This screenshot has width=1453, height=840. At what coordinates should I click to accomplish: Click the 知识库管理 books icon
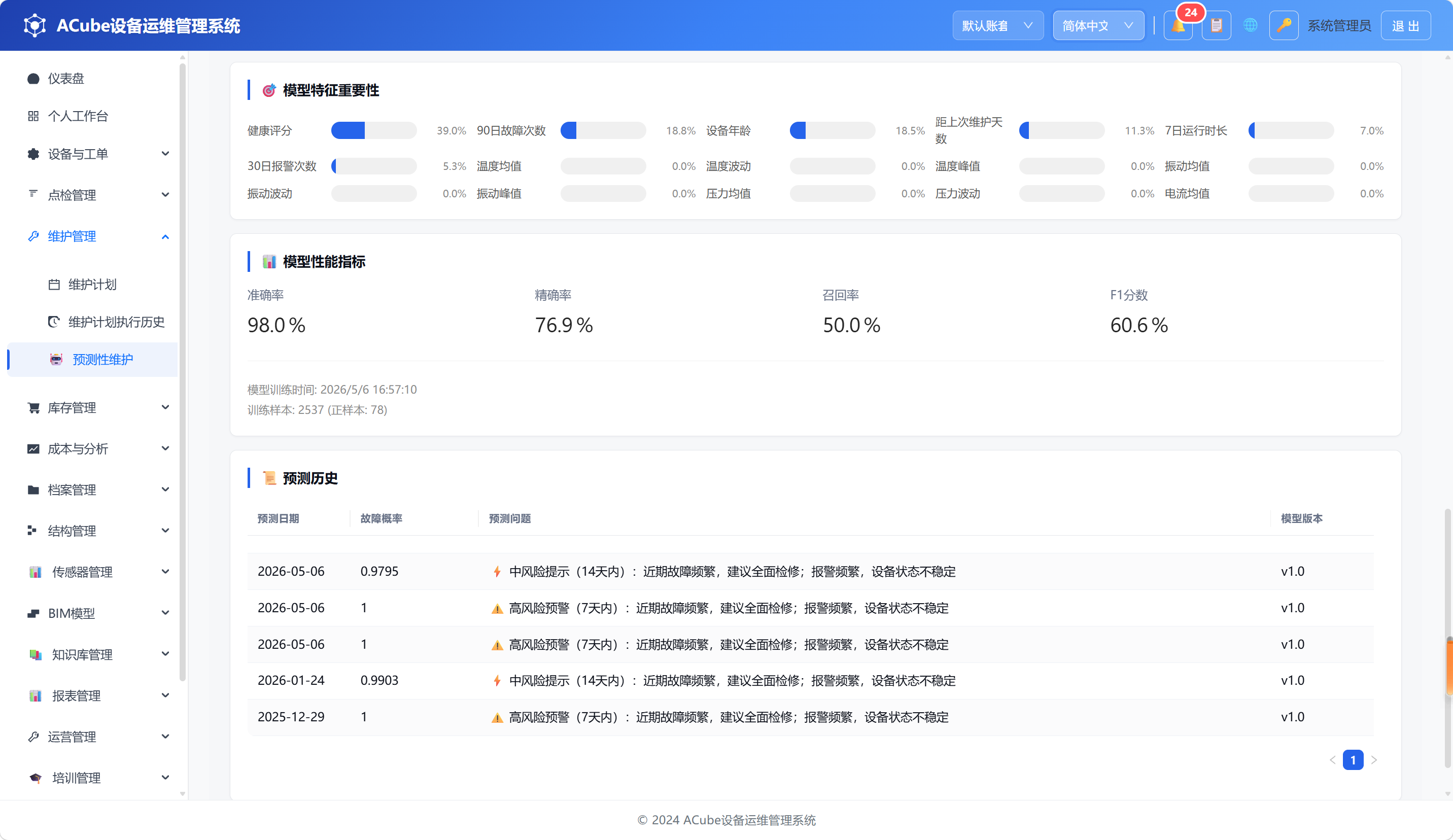click(x=36, y=654)
